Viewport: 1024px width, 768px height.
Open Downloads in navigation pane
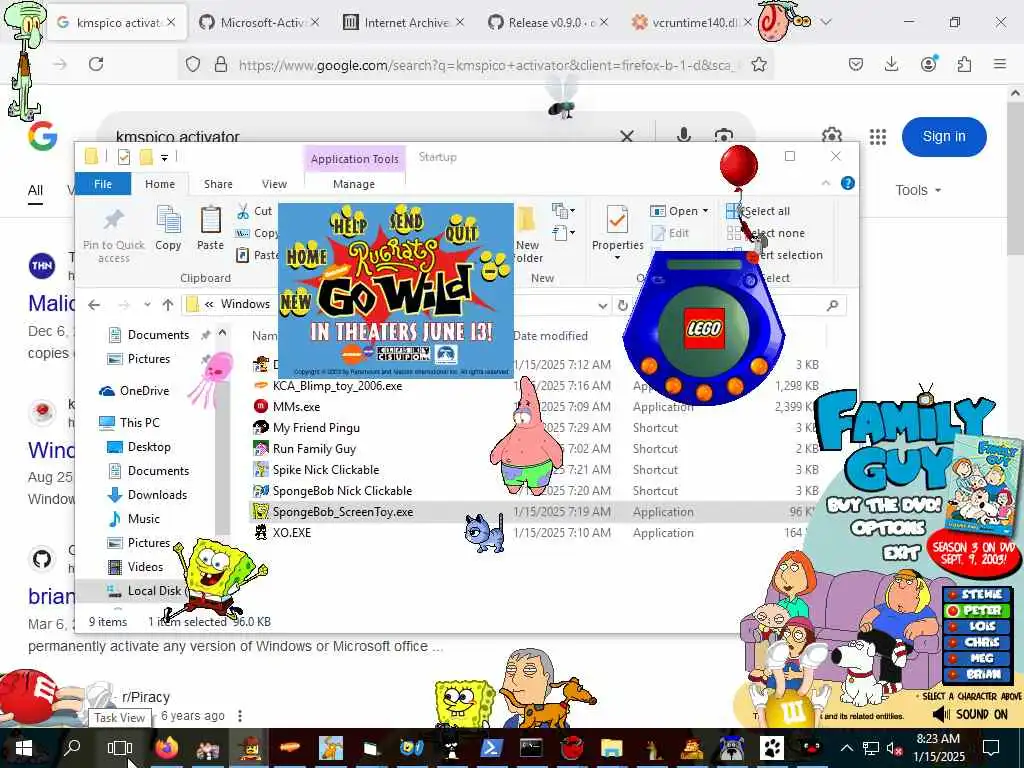tap(157, 494)
